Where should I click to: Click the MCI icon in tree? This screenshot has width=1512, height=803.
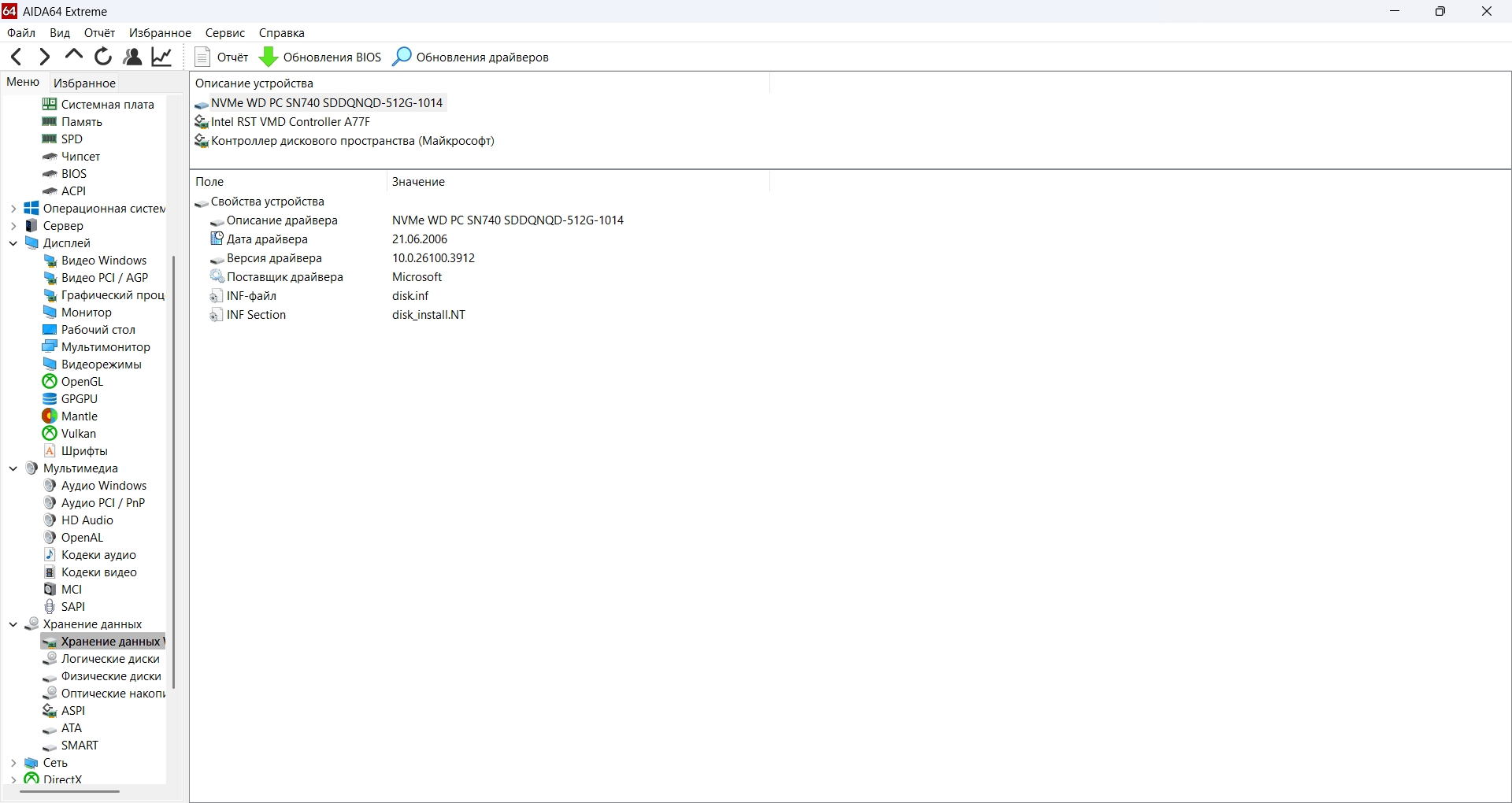click(50, 590)
